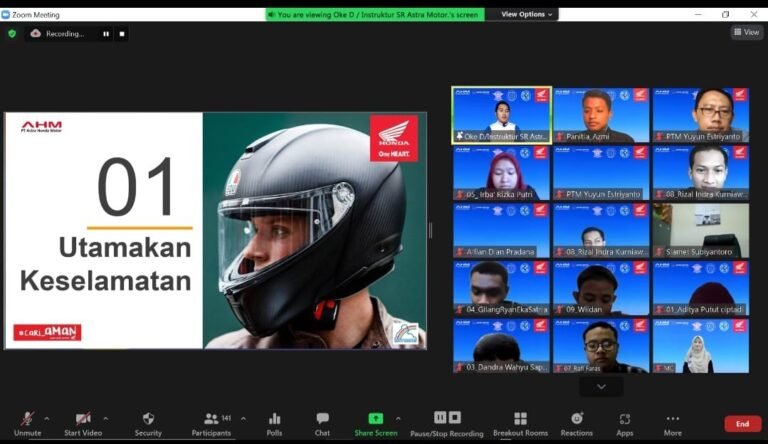Screen dimensions: 768x444
Task: Expand arrow next to Participants
Action: [243, 419]
